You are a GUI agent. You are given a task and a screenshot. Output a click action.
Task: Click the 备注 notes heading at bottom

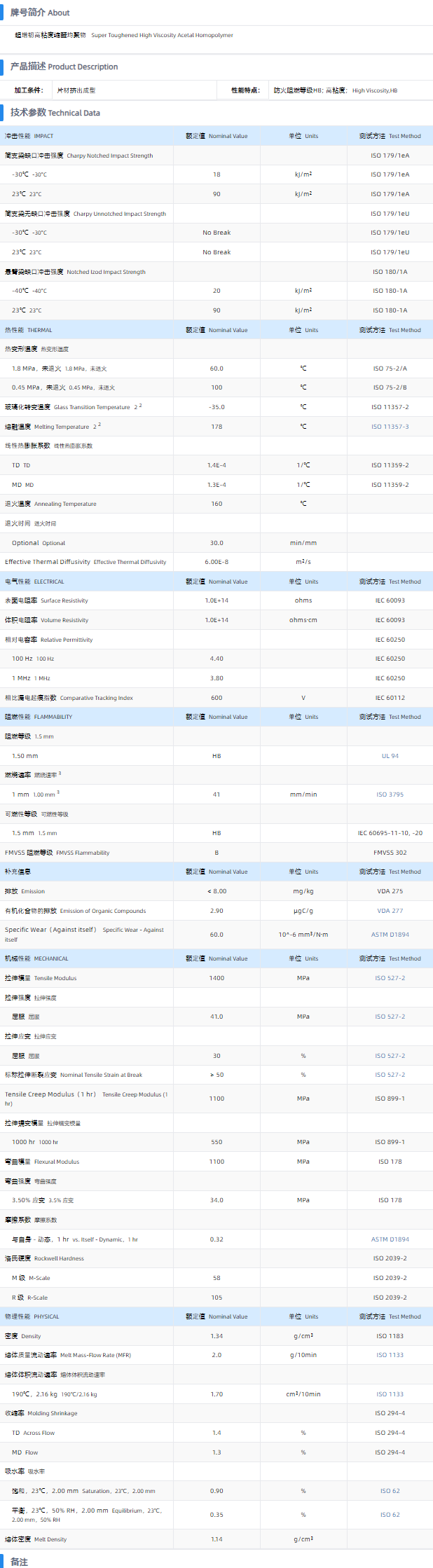[19, 1562]
